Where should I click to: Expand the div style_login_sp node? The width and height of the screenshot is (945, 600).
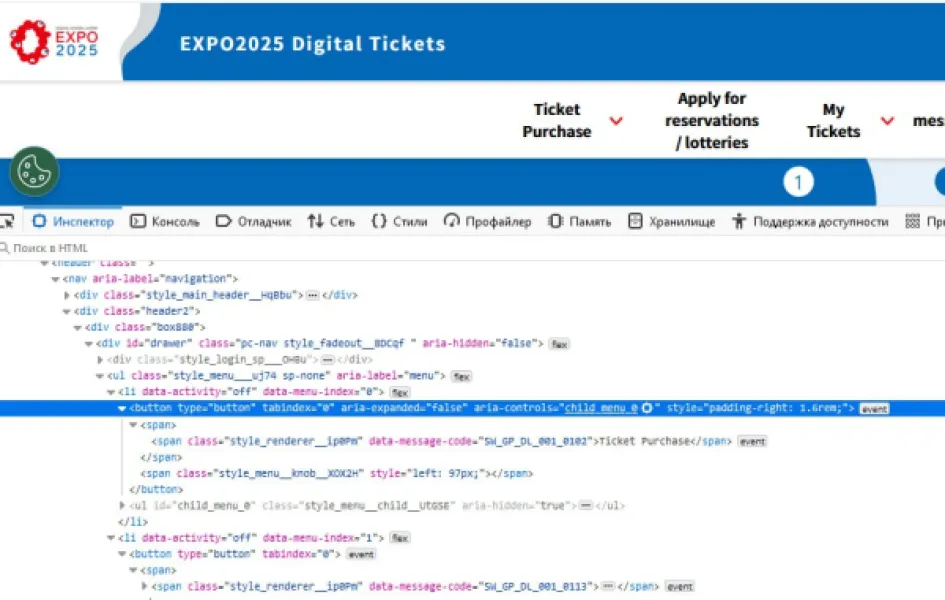coord(100,360)
